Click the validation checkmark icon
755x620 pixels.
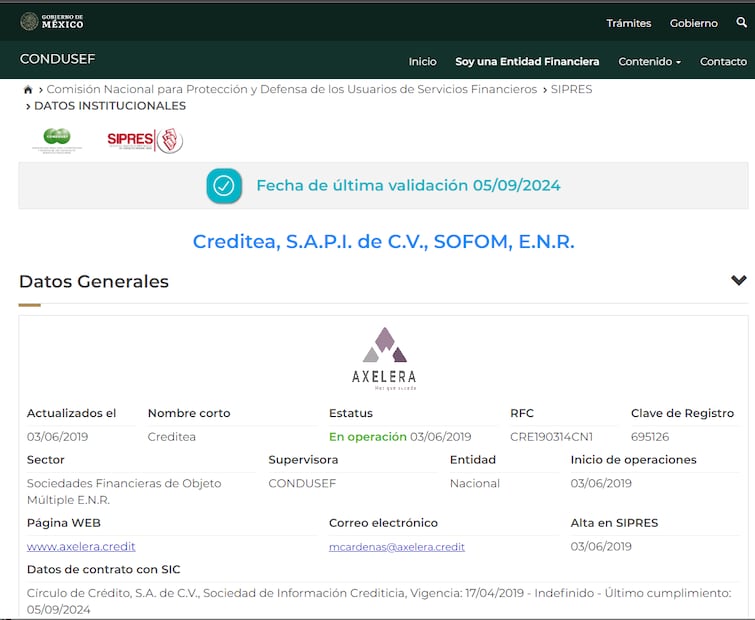coord(224,186)
